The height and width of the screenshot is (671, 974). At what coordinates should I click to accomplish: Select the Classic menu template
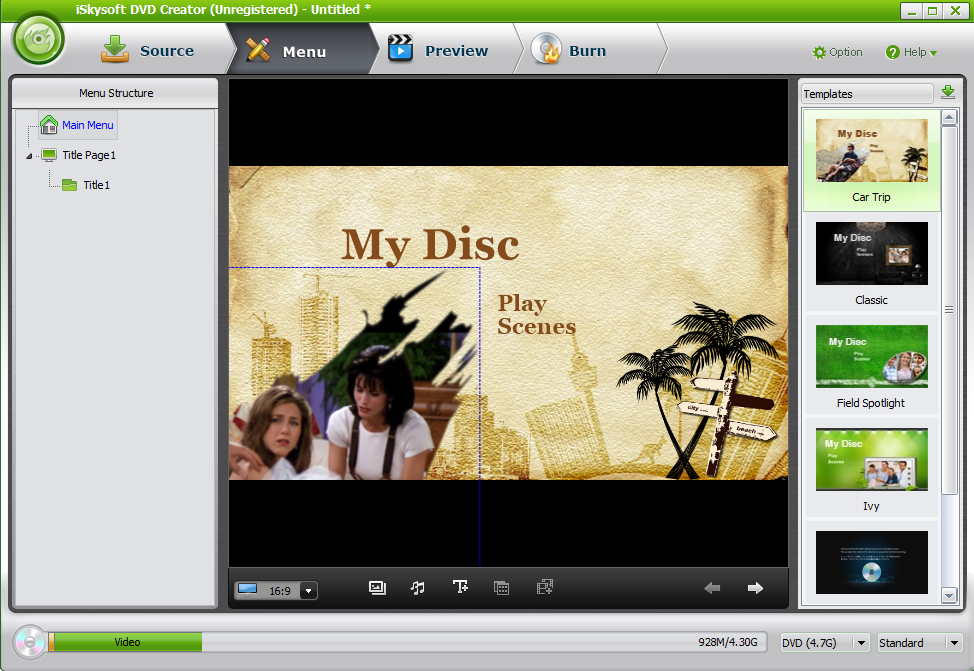point(871,263)
